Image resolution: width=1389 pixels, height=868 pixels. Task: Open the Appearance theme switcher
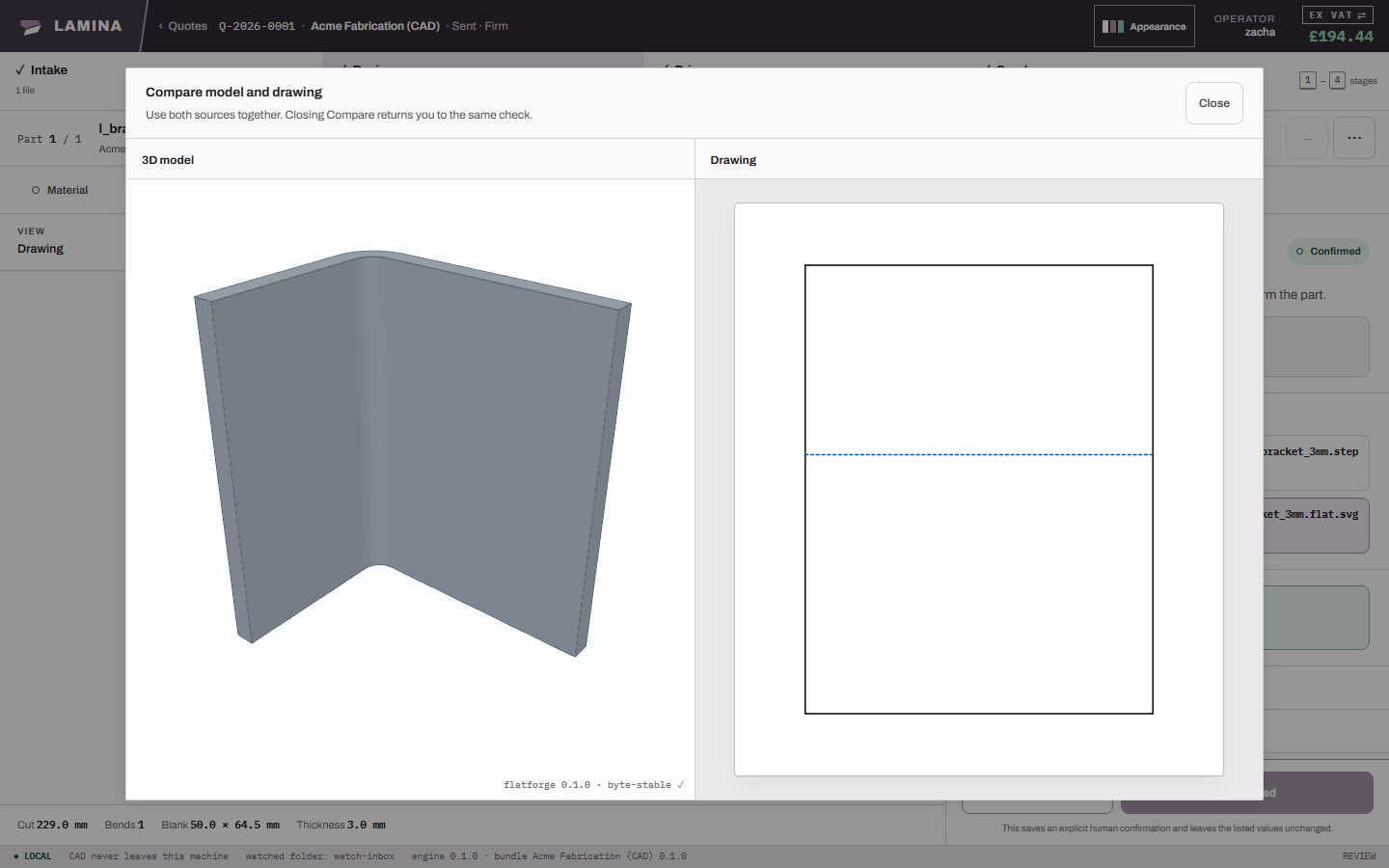[x=1144, y=26]
